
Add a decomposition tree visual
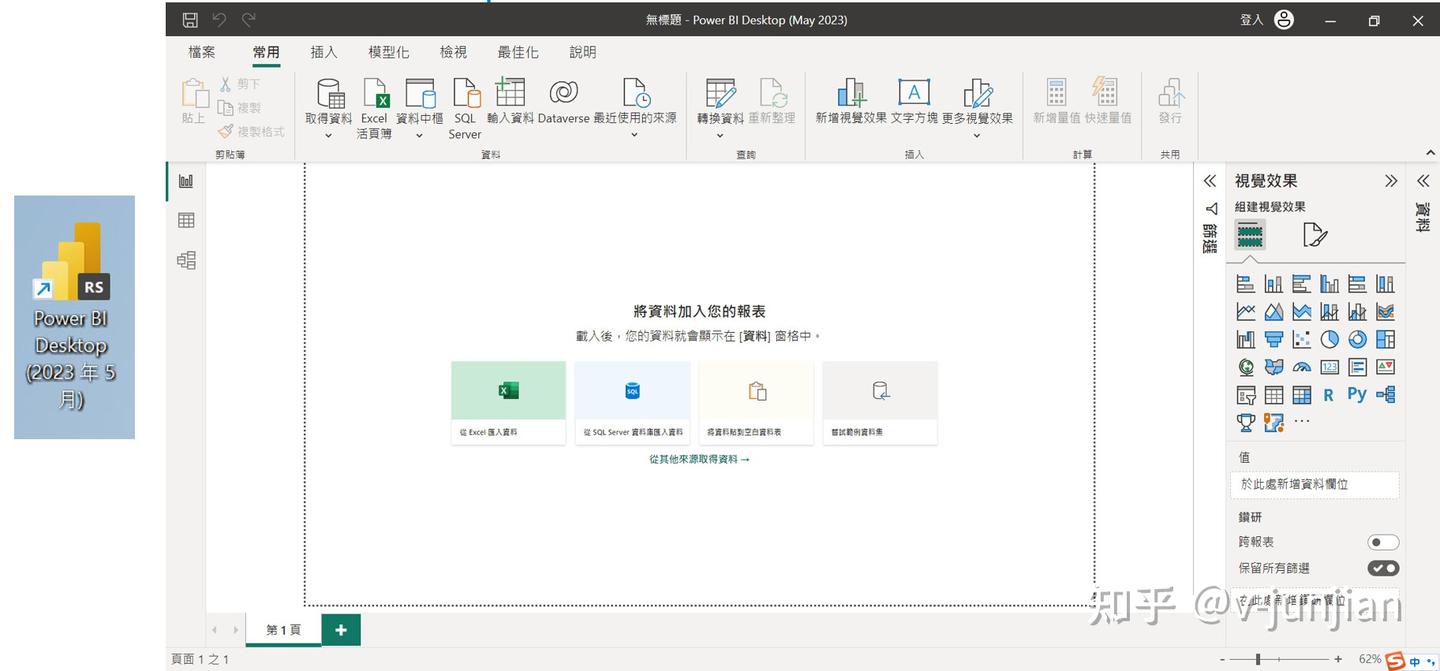point(1385,395)
